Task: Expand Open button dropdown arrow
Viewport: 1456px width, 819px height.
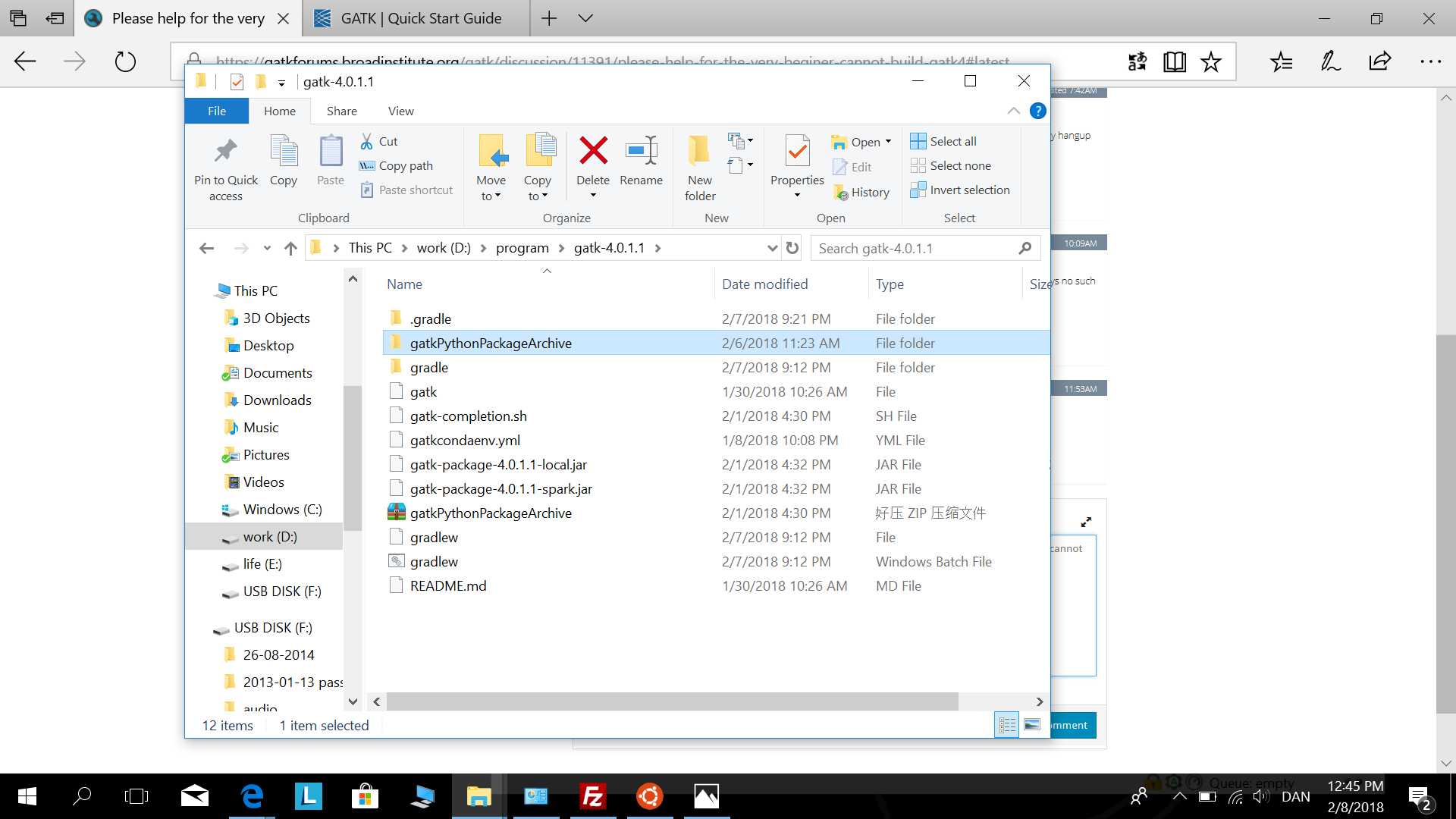Action: 888,142
